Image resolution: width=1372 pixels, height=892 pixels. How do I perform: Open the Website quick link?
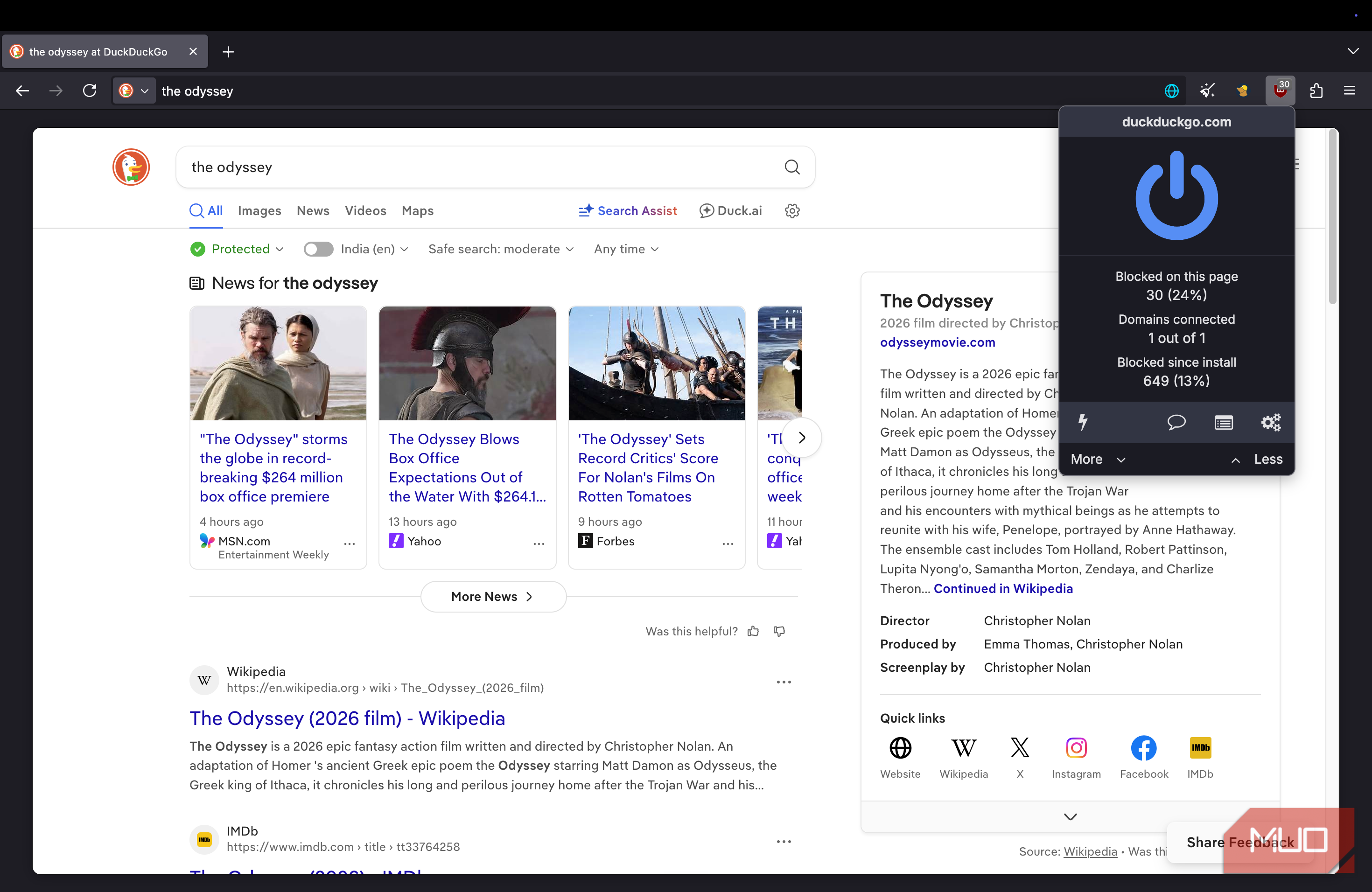pos(901,758)
